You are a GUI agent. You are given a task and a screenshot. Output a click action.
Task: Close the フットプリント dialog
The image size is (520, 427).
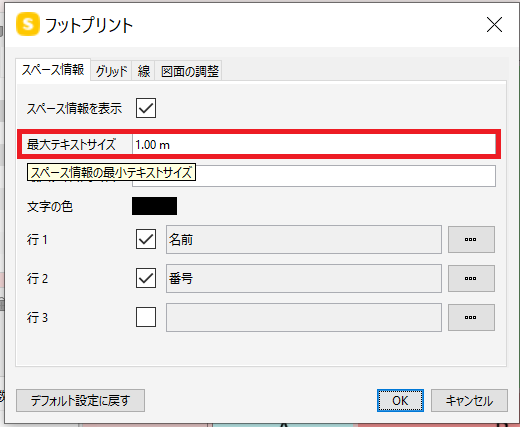click(494, 25)
